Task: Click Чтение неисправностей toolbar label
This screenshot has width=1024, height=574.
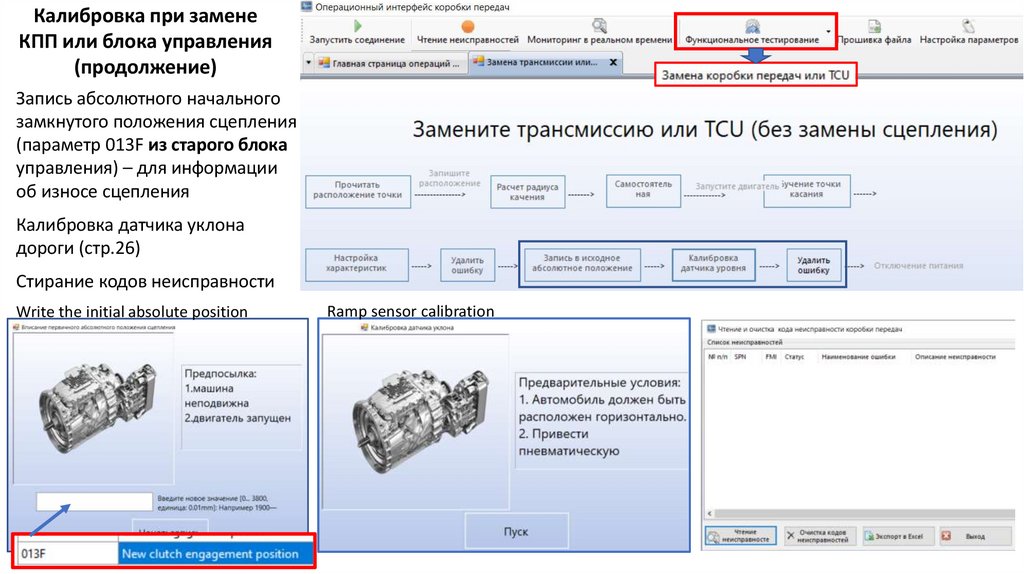Action: point(468,40)
